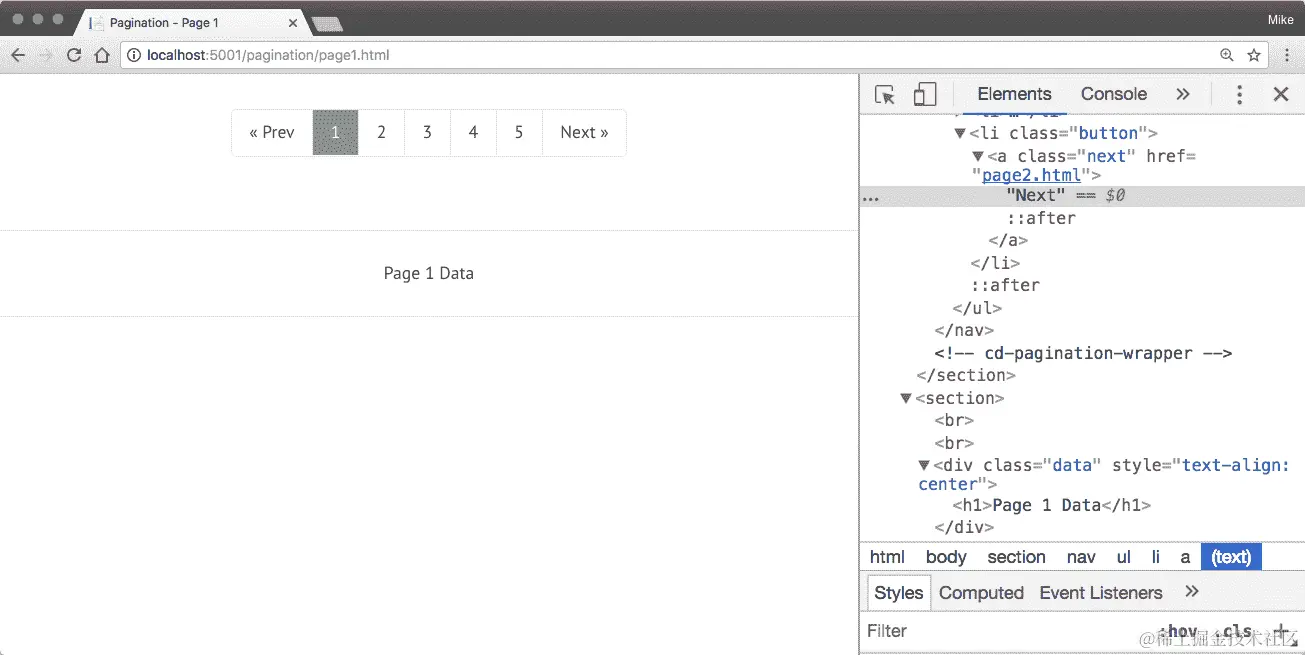Screen dimensions: 1305x655
Task: Switch to the Console tab
Action: click(x=1113, y=94)
